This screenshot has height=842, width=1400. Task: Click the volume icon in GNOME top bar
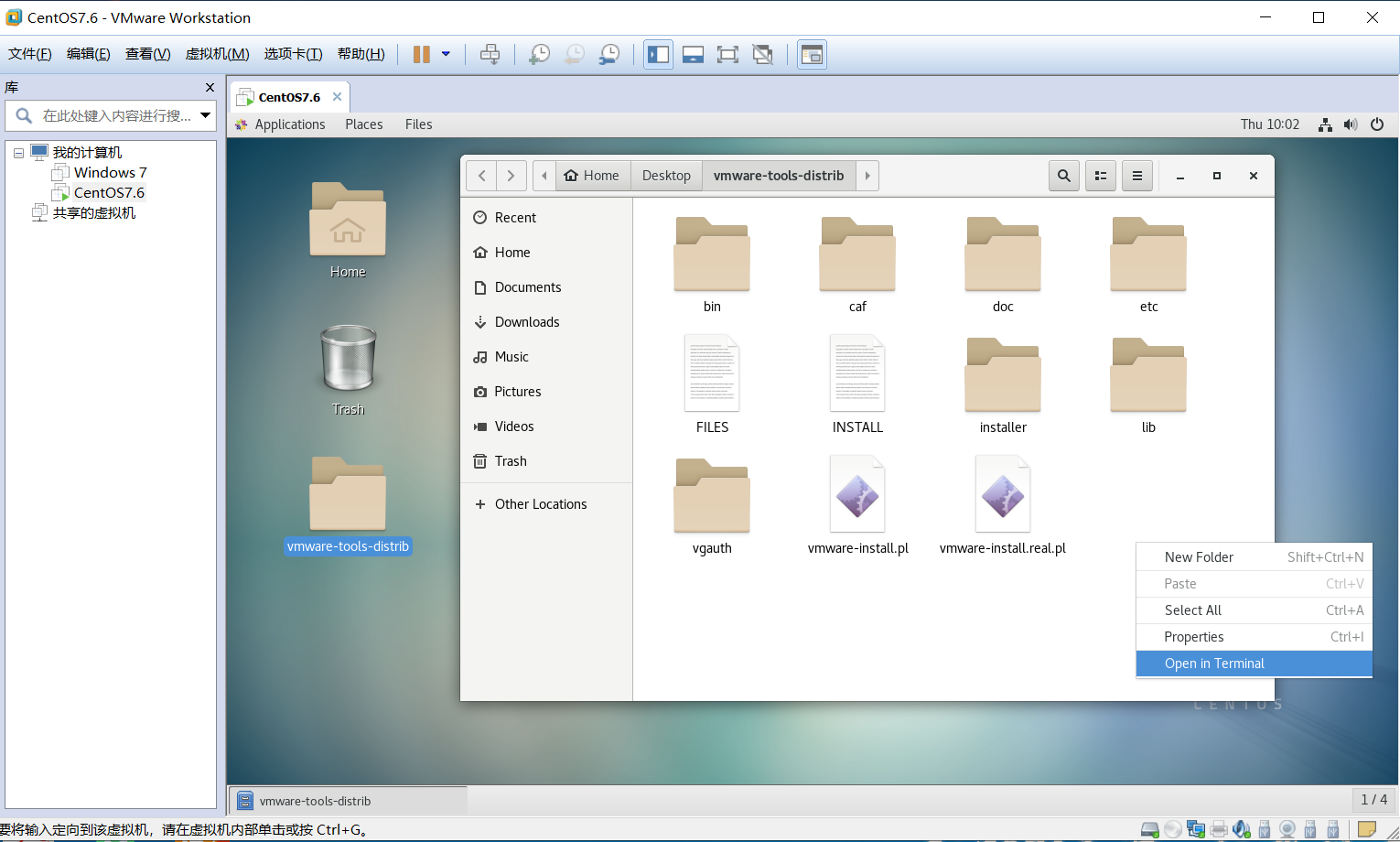point(1351,124)
